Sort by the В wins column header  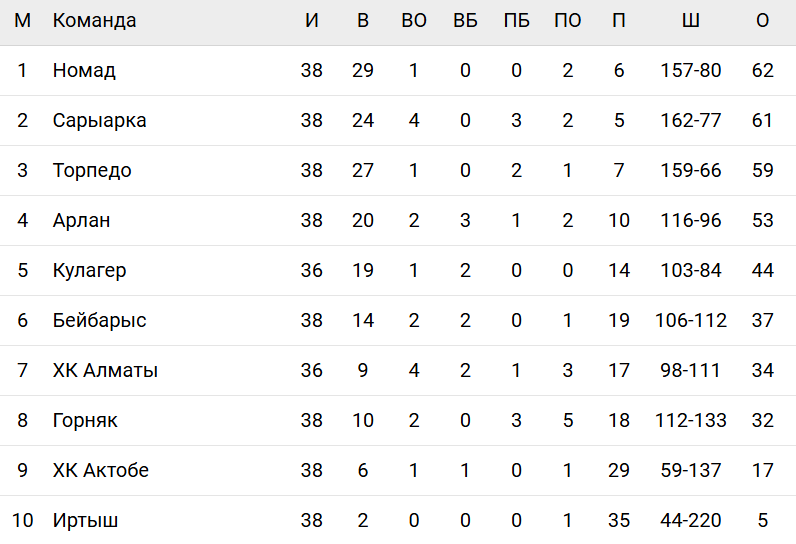tap(363, 21)
